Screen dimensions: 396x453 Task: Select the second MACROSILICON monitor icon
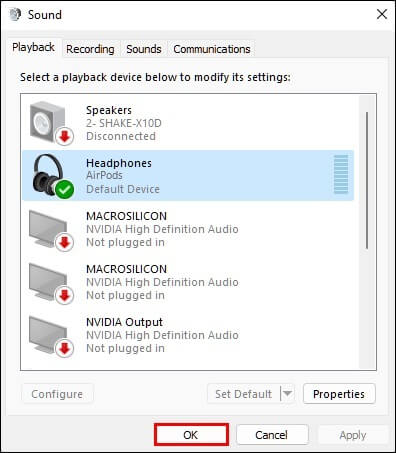point(51,283)
